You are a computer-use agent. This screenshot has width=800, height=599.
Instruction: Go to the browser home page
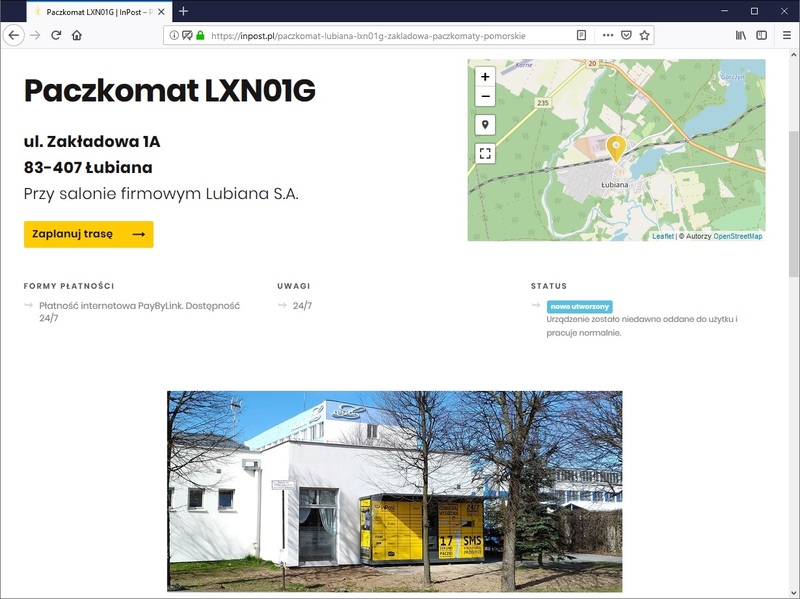tap(77, 35)
